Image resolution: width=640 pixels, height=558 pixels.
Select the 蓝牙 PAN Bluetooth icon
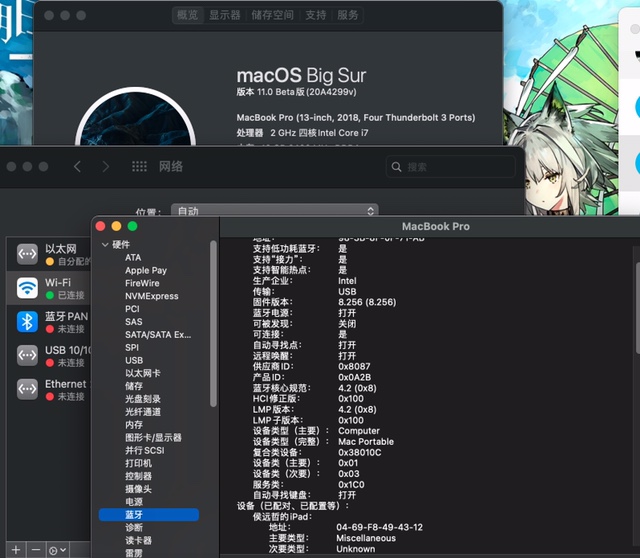(27, 322)
